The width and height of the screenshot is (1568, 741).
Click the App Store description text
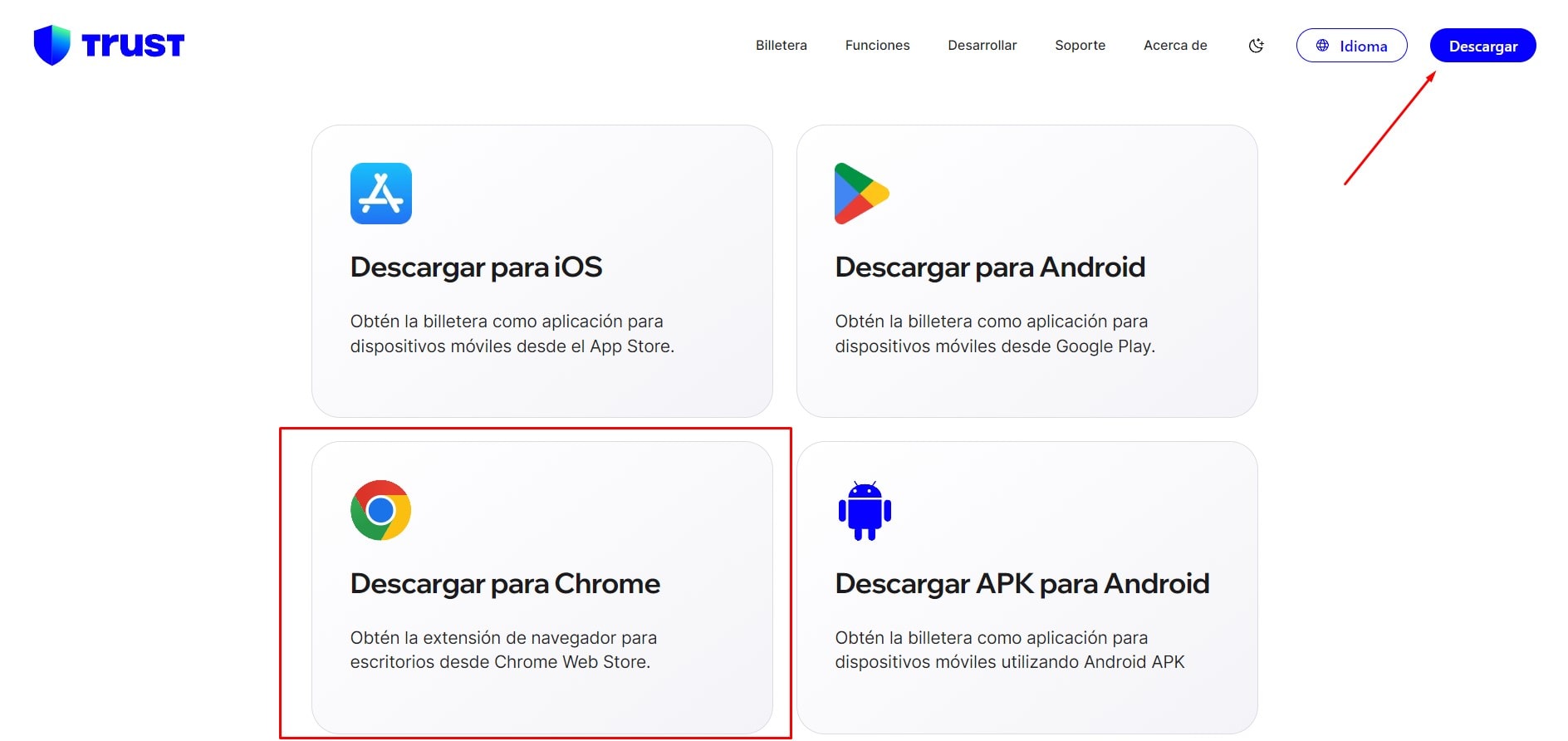(x=512, y=334)
